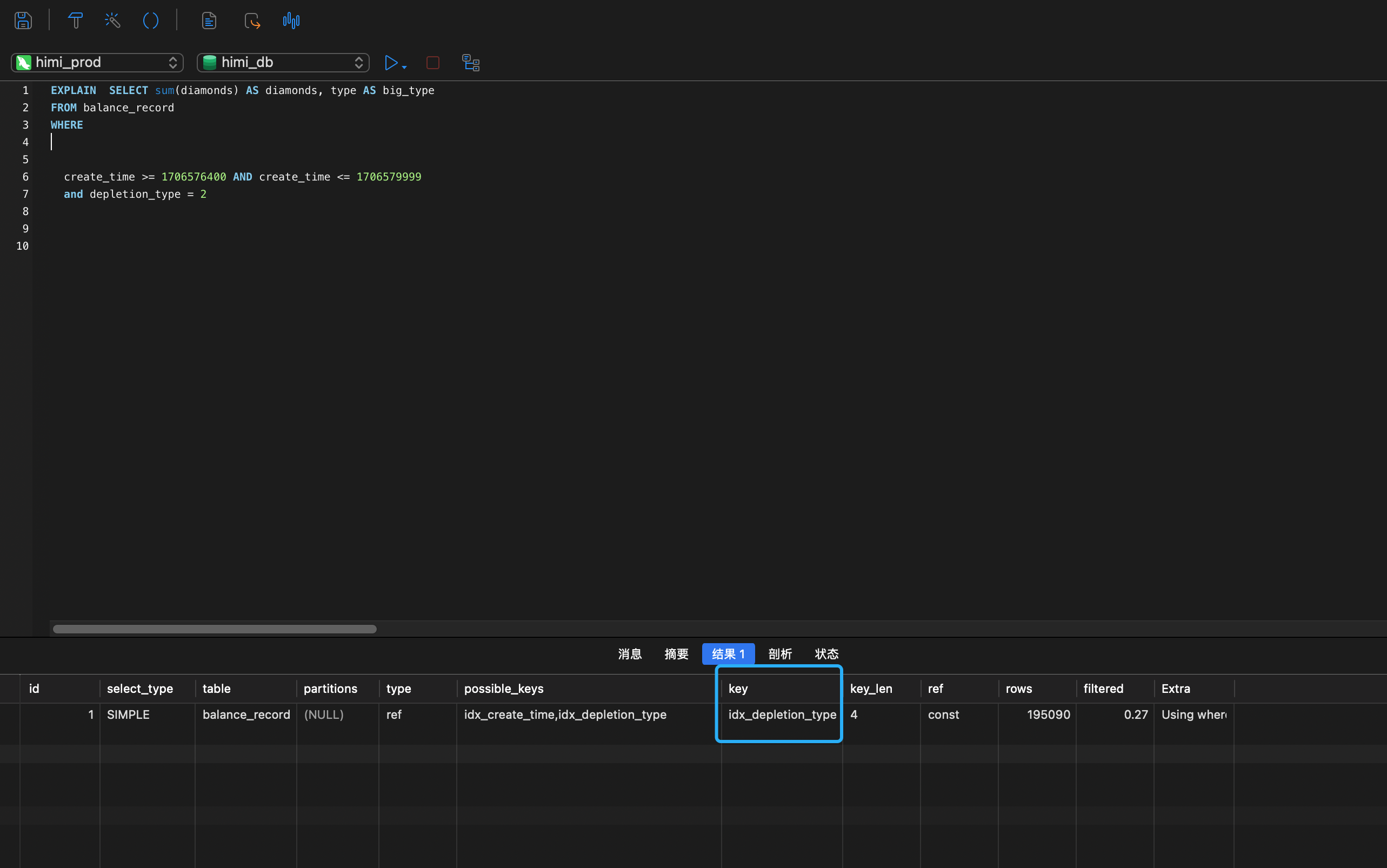Click the Beautify SQL magic wand icon
Image resolution: width=1387 pixels, height=868 pixels.
click(112, 21)
